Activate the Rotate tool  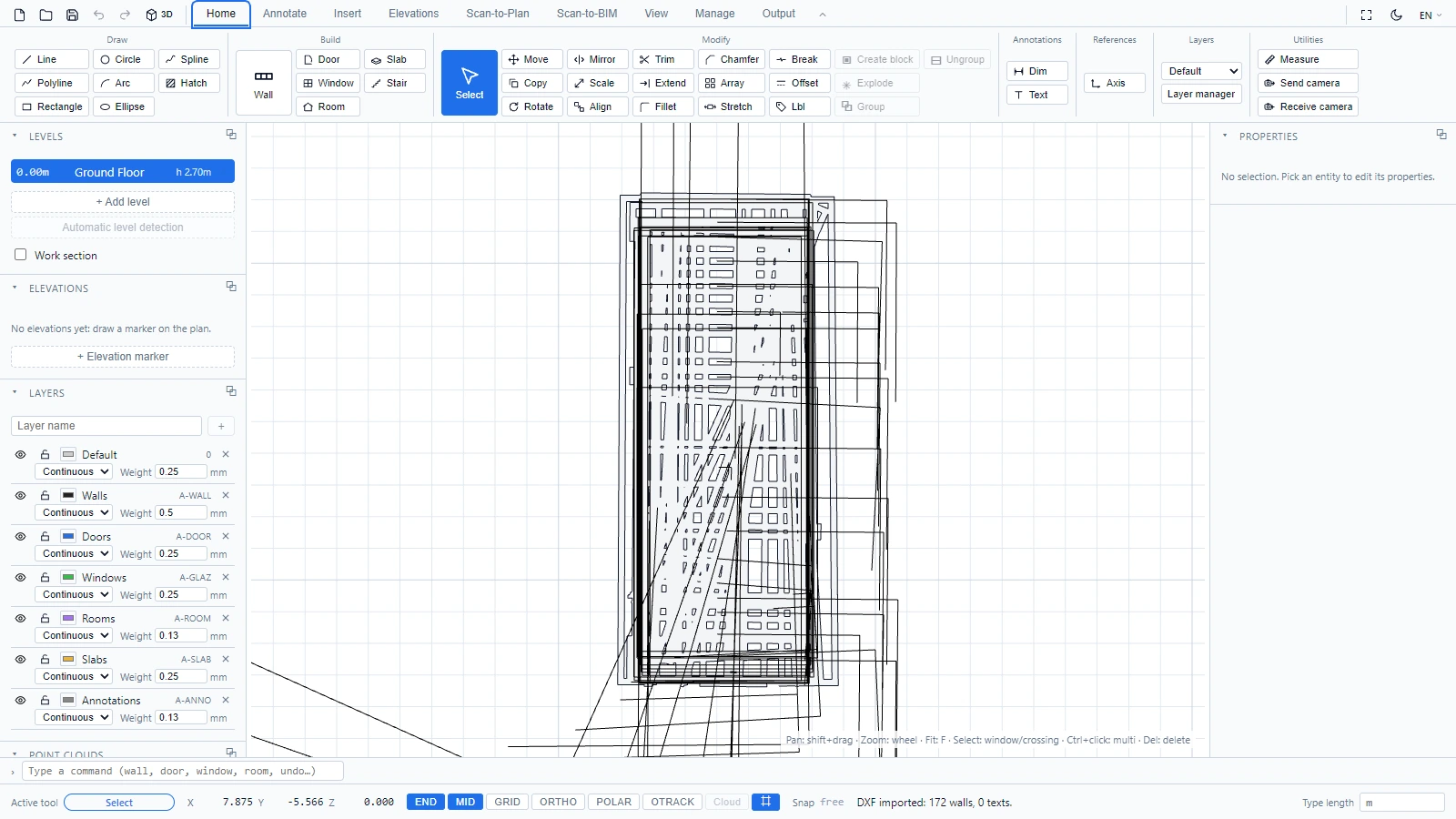tap(532, 106)
